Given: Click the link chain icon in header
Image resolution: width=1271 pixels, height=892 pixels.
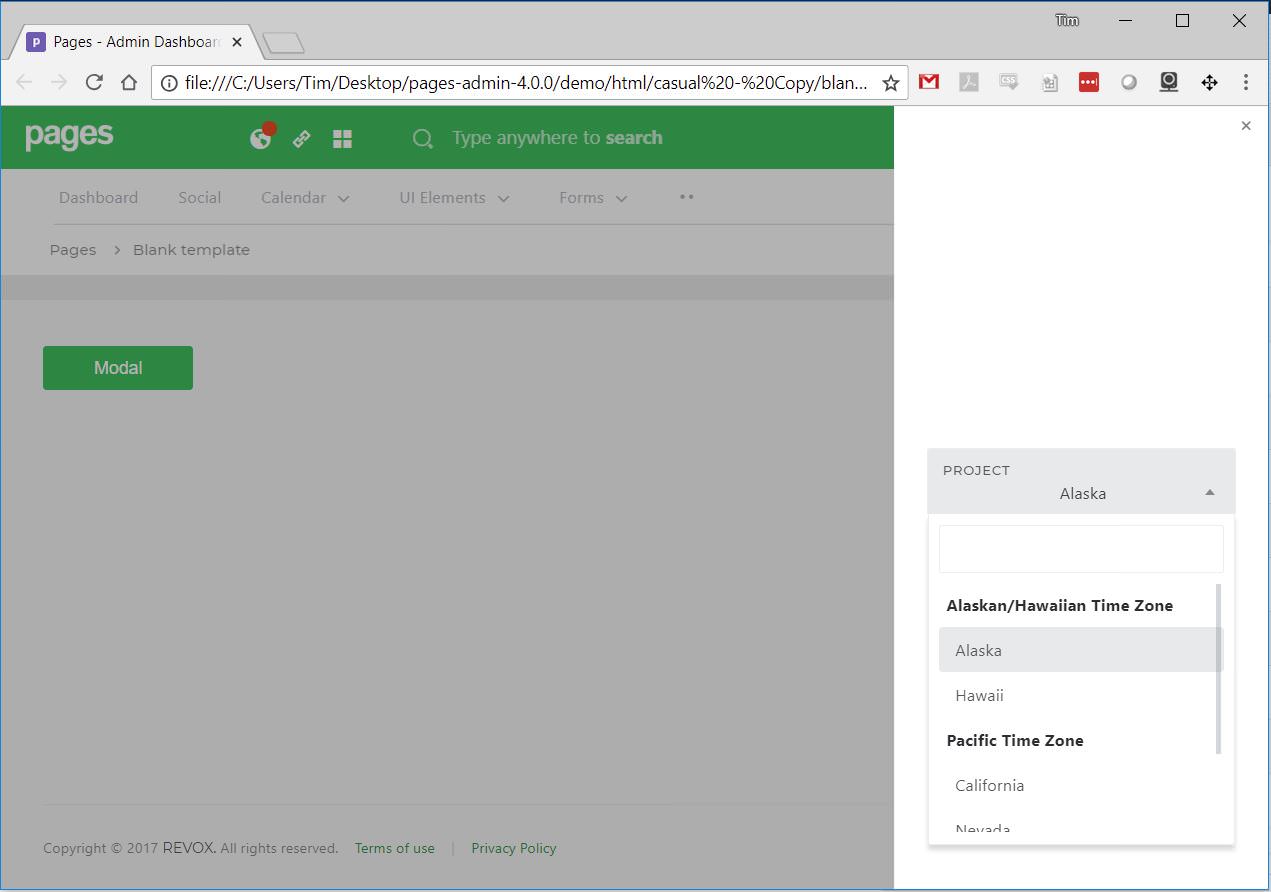Looking at the screenshot, I should coord(301,139).
